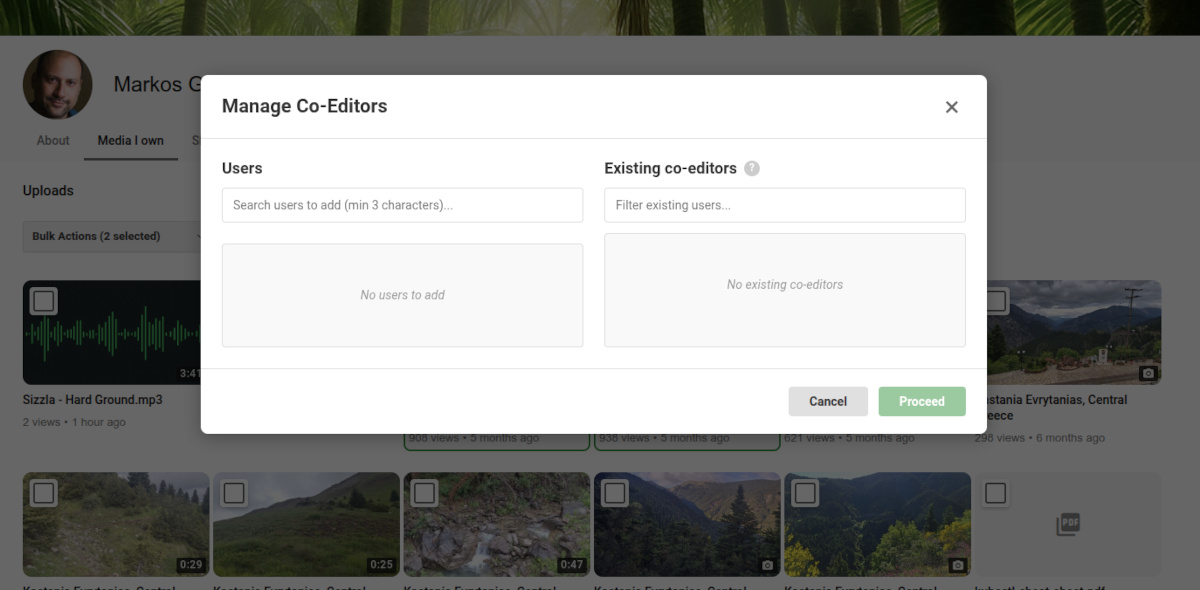1200x590 pixels.
Task: Click the Cancel button in the dialog
Action: tap(828, 401)
